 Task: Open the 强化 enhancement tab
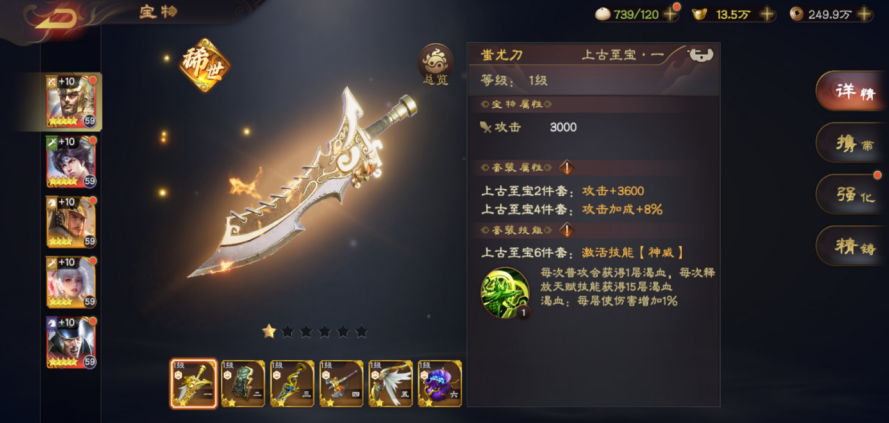pos(852,194)
